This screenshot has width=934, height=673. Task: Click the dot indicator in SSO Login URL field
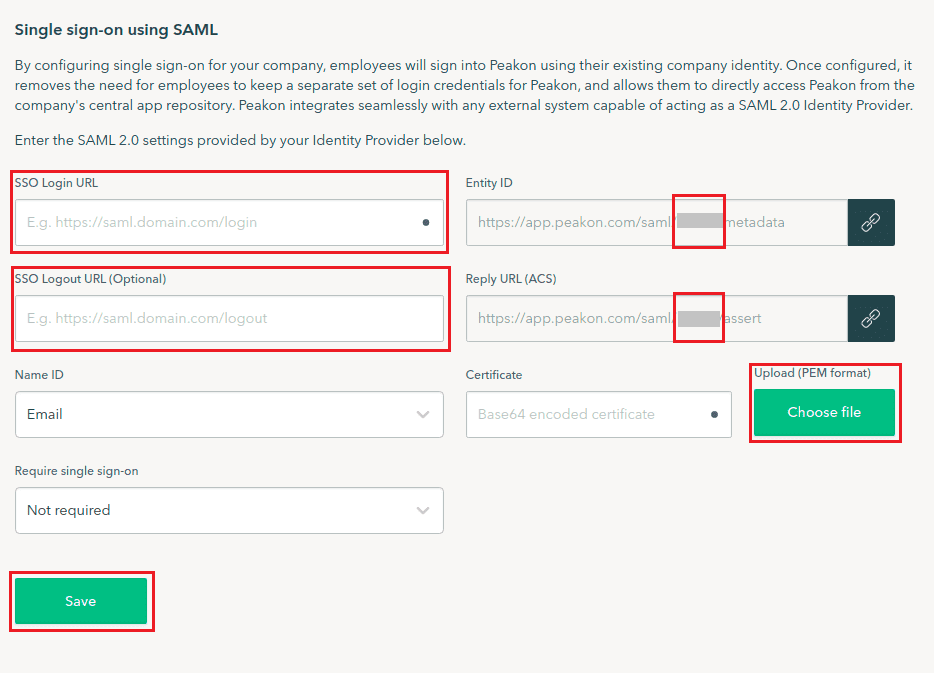tap(426, 222)
